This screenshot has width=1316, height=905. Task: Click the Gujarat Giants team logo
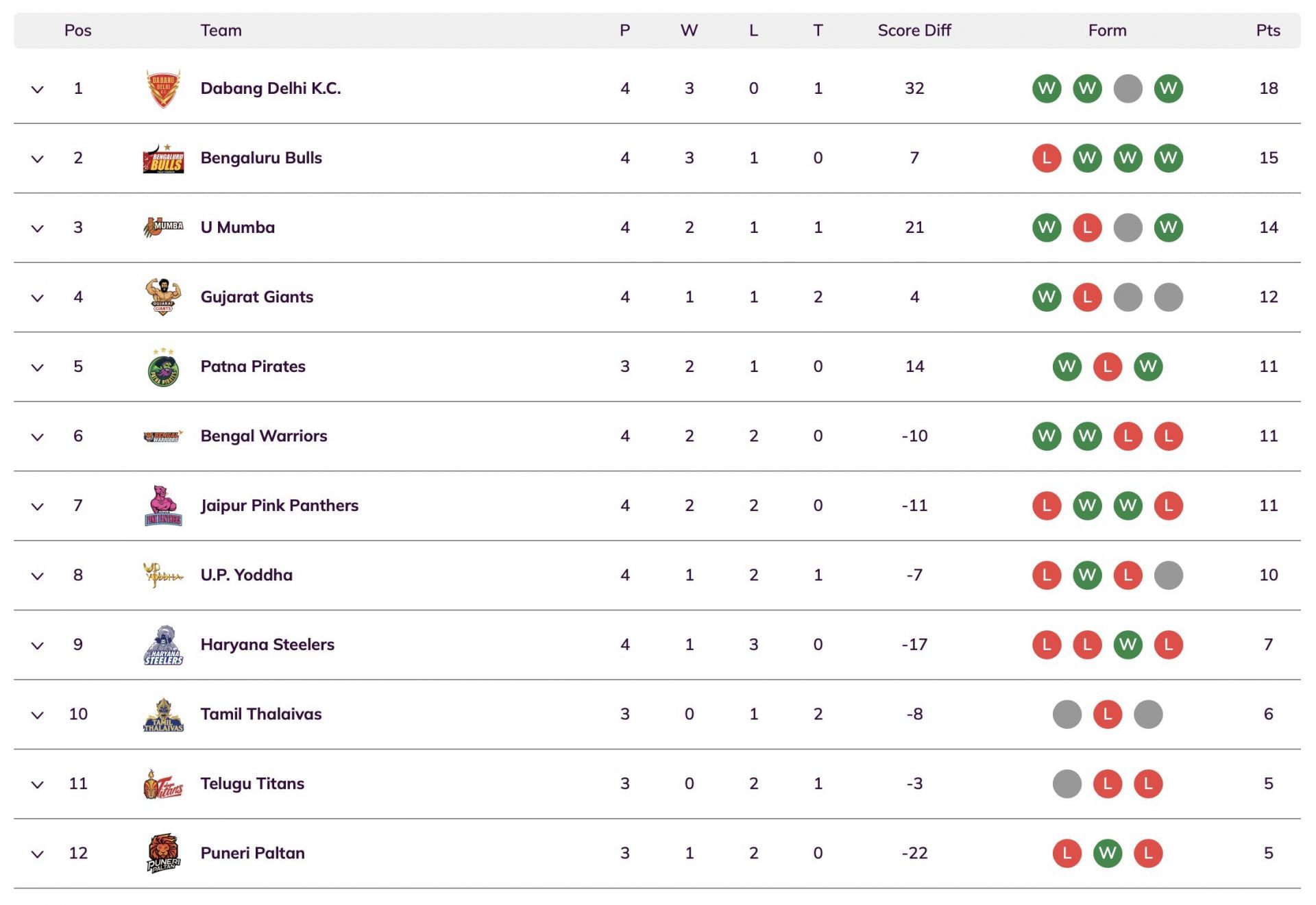163,297
